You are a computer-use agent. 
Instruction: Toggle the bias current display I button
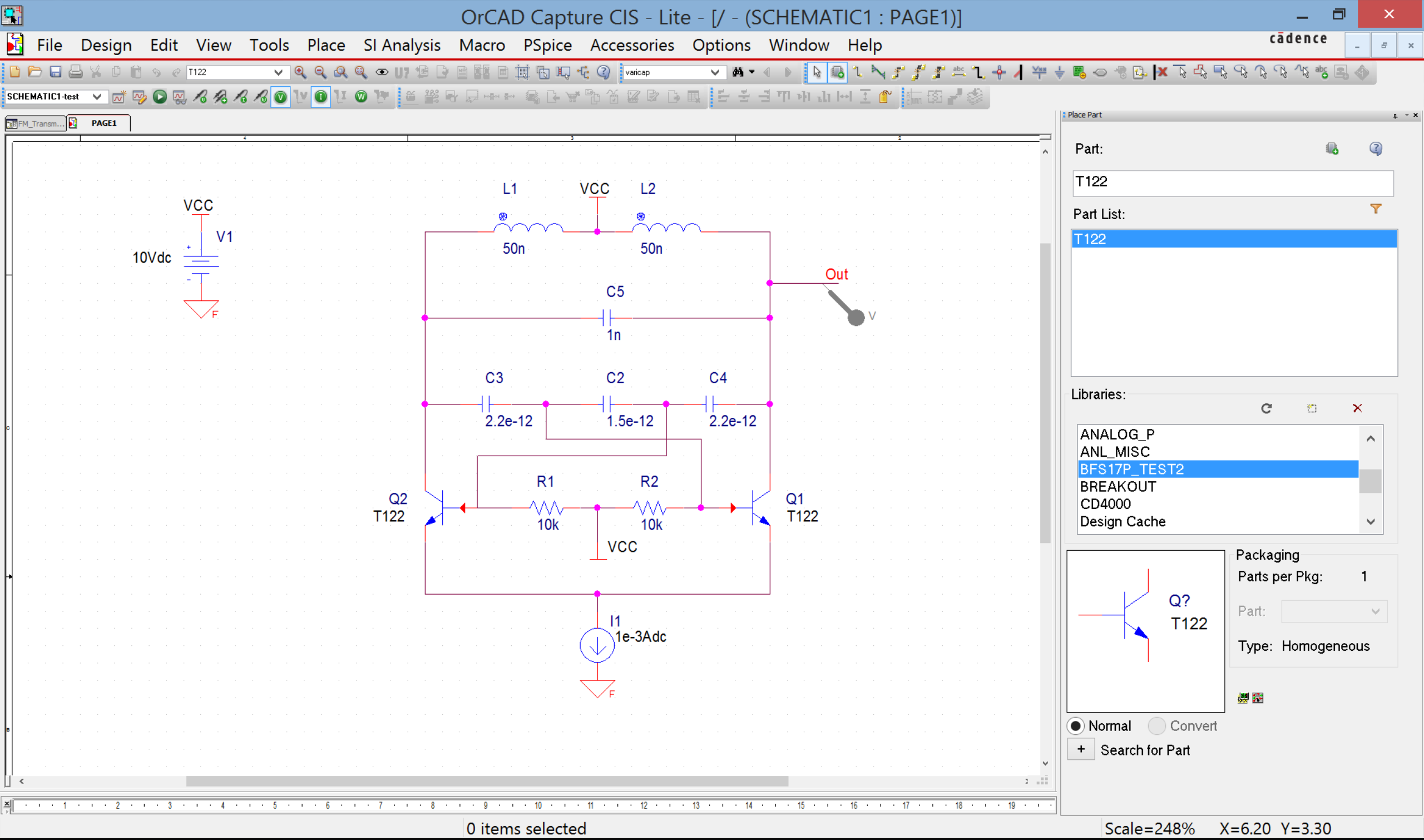click(320, 97)
